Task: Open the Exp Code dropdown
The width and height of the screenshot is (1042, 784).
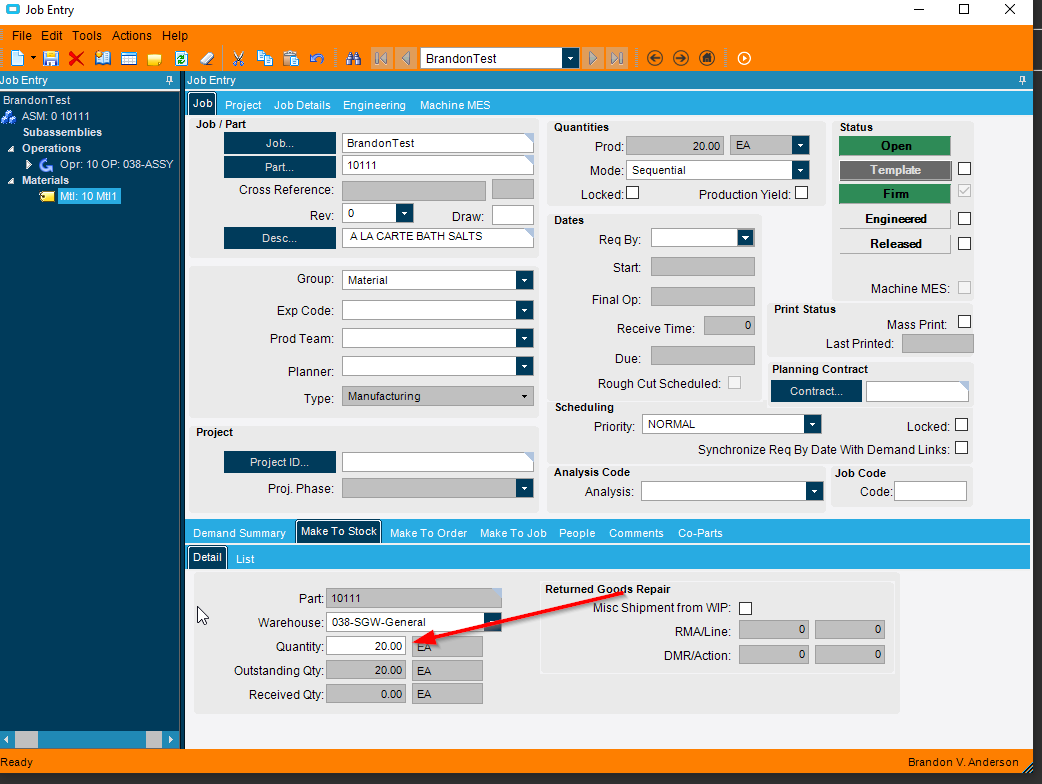Action: coord(524,310)
